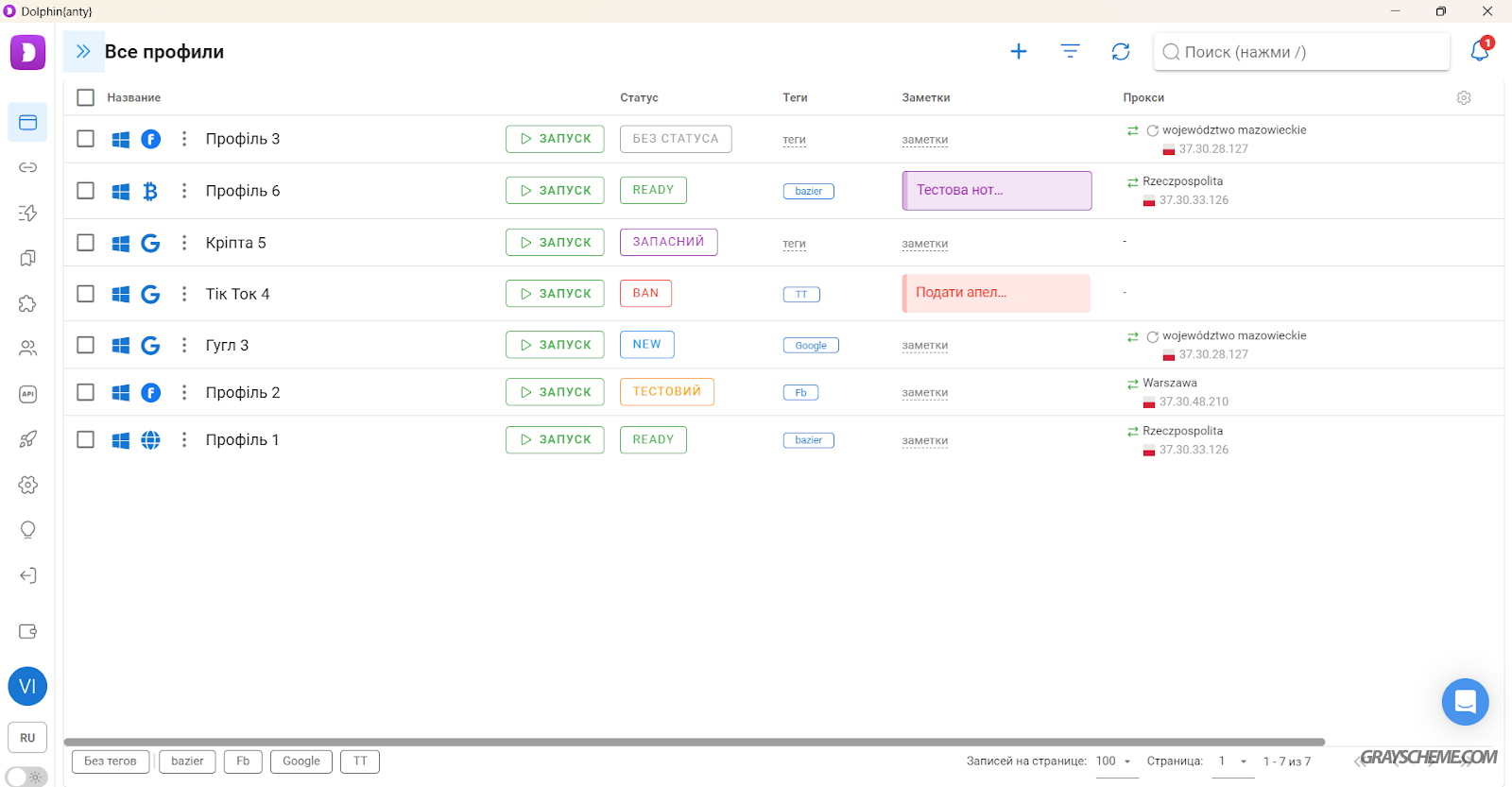The image size is (1512, 787).
Task: Open the filter icon in header
Action: tap(1070, 52)
